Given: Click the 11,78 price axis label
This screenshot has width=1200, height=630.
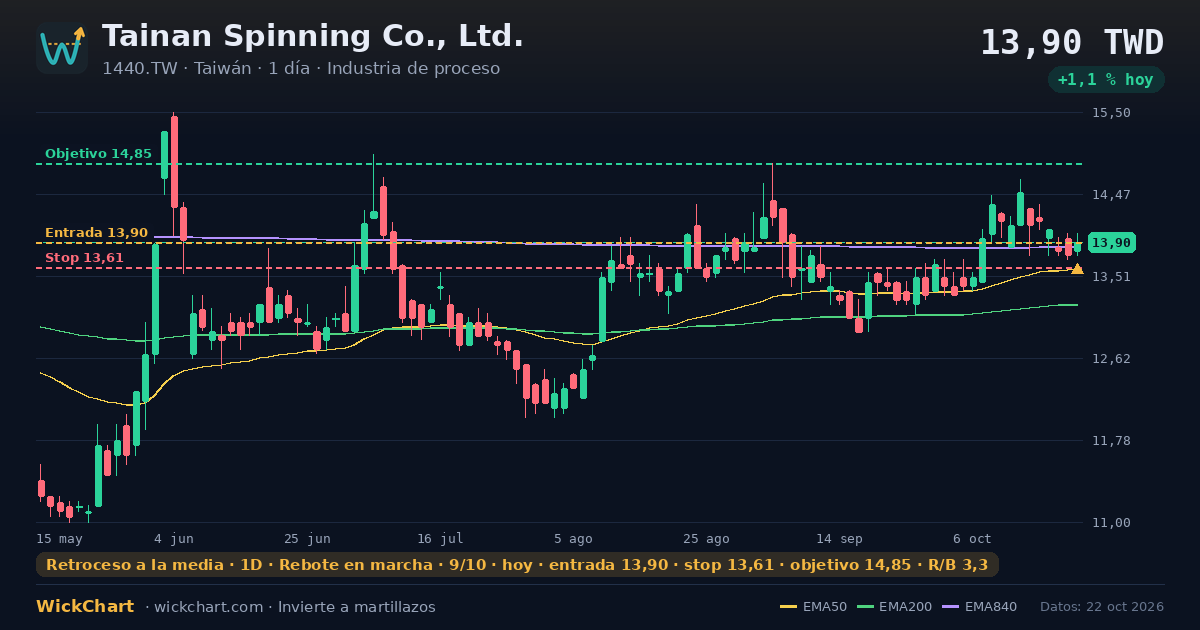Looking at the screenshot, I should click(1111, 441).
